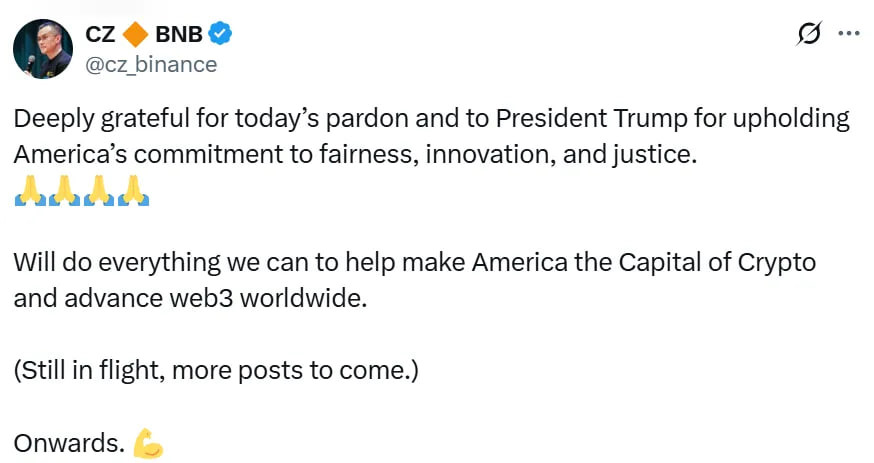Click the "Onwards." text
This screenshot has width=874, height=463.
click(x=69, y=443)
